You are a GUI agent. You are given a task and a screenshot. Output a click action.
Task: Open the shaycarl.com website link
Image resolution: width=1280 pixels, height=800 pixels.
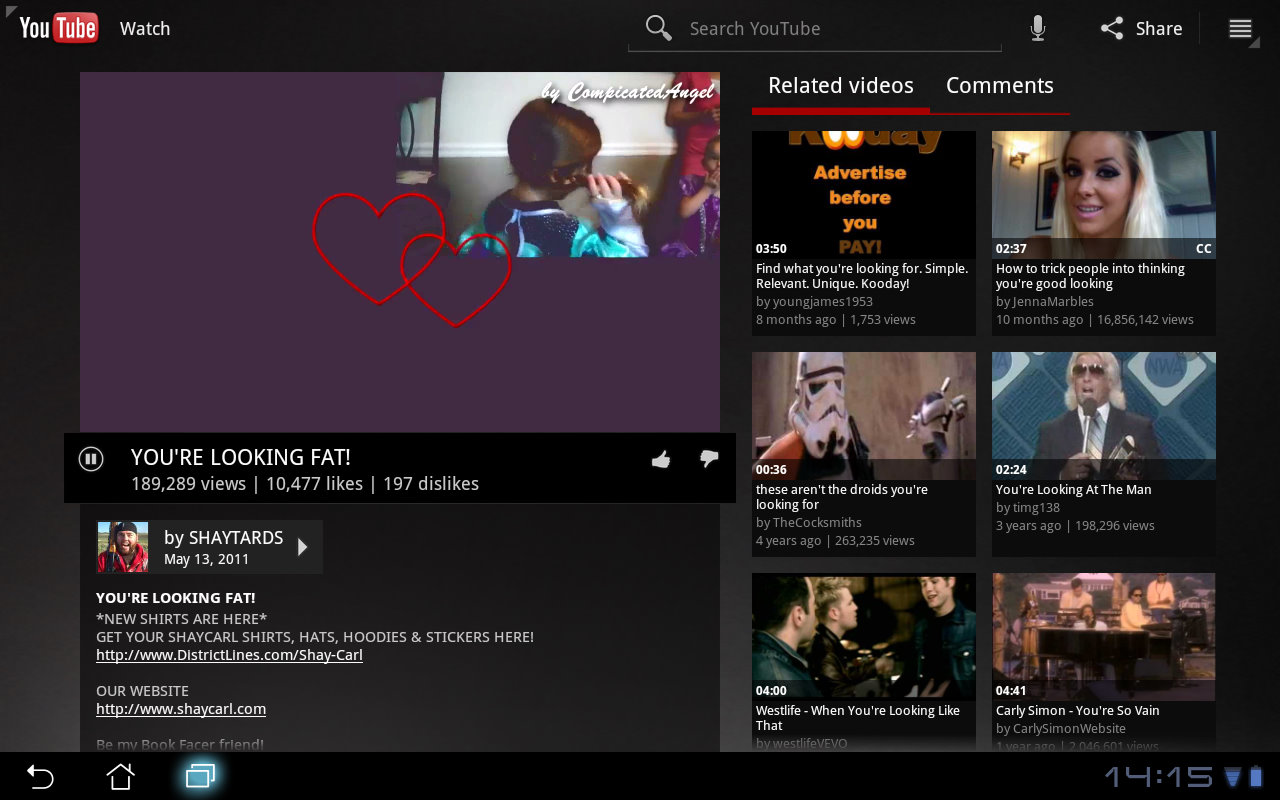181,710
